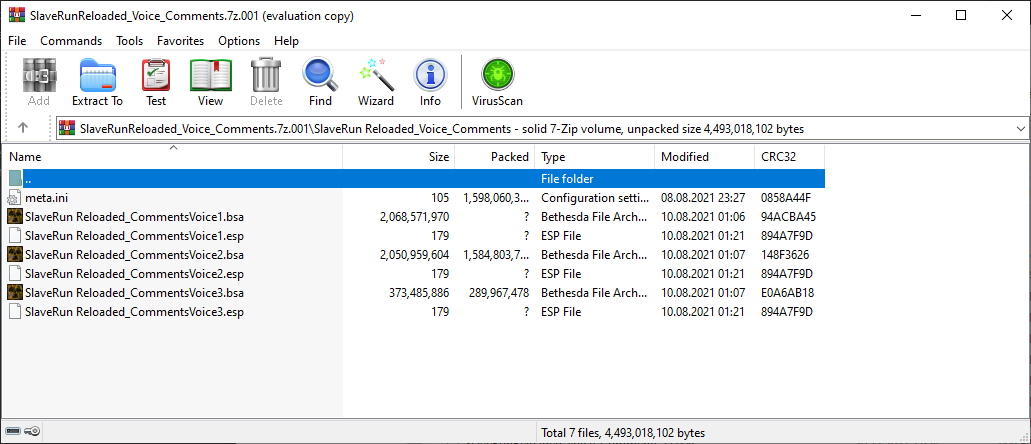Screen dimensions: 1031x444
Task: Select SlaveRun Reloaded_CommentsVoice3.bsa name
Action: [134, 293]
